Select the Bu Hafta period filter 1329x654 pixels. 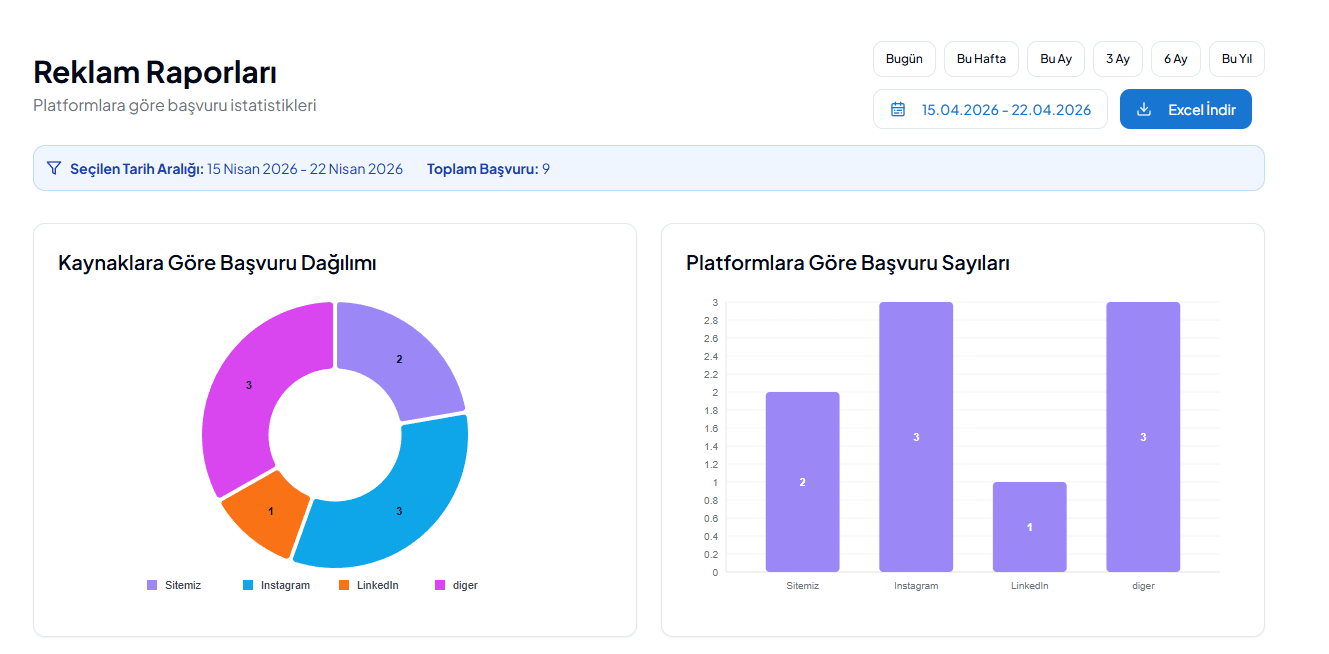tap(981, 59)
